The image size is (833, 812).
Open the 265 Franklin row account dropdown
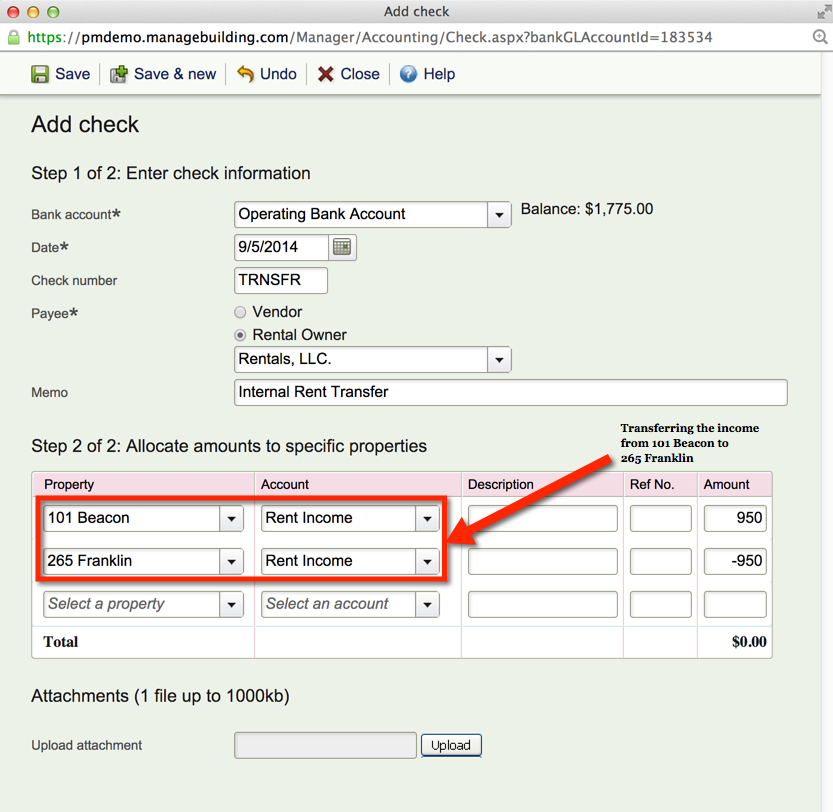(428, 562)
